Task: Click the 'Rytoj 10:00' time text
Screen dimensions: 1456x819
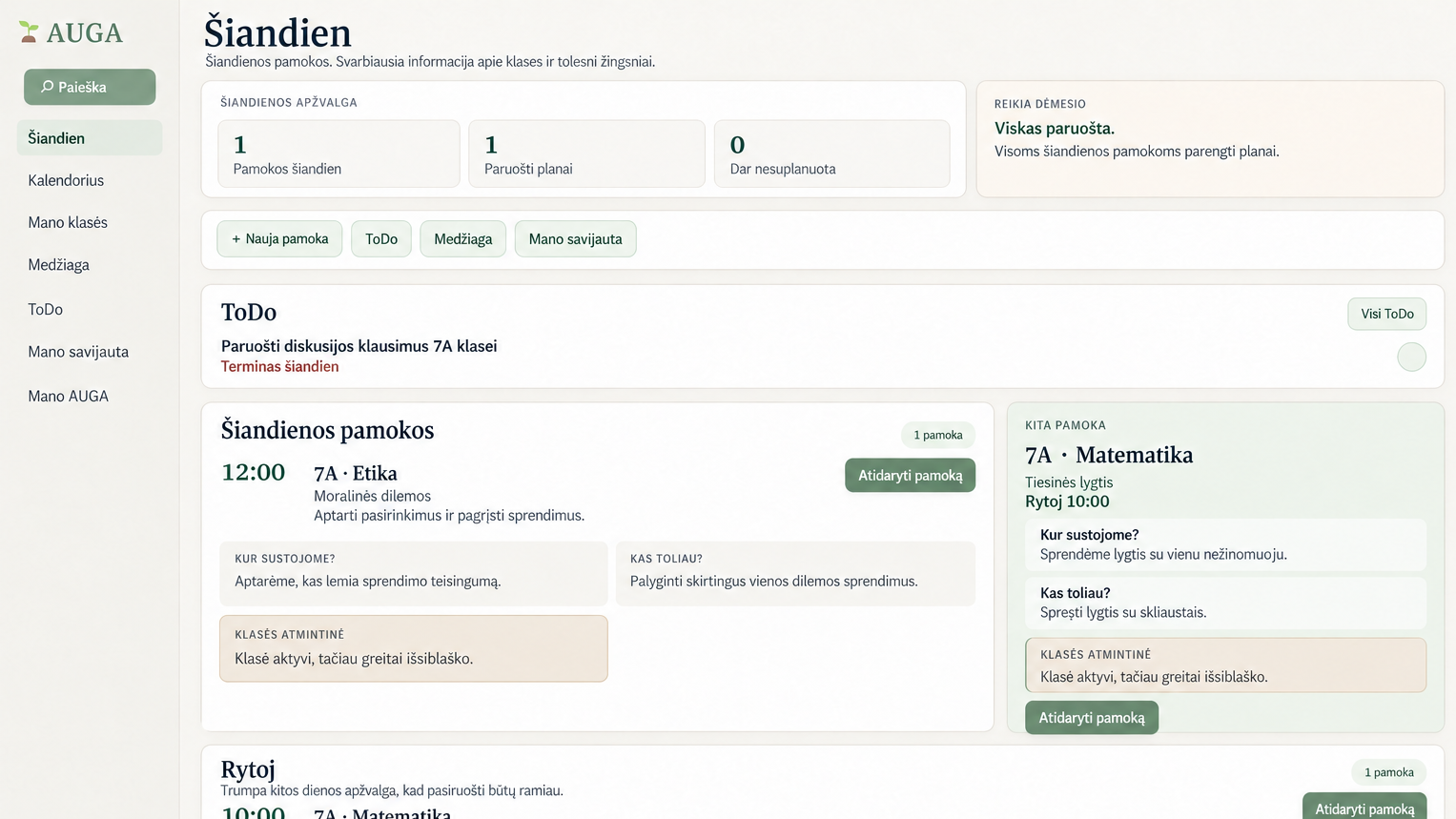Action: (x=1067, y=502)
